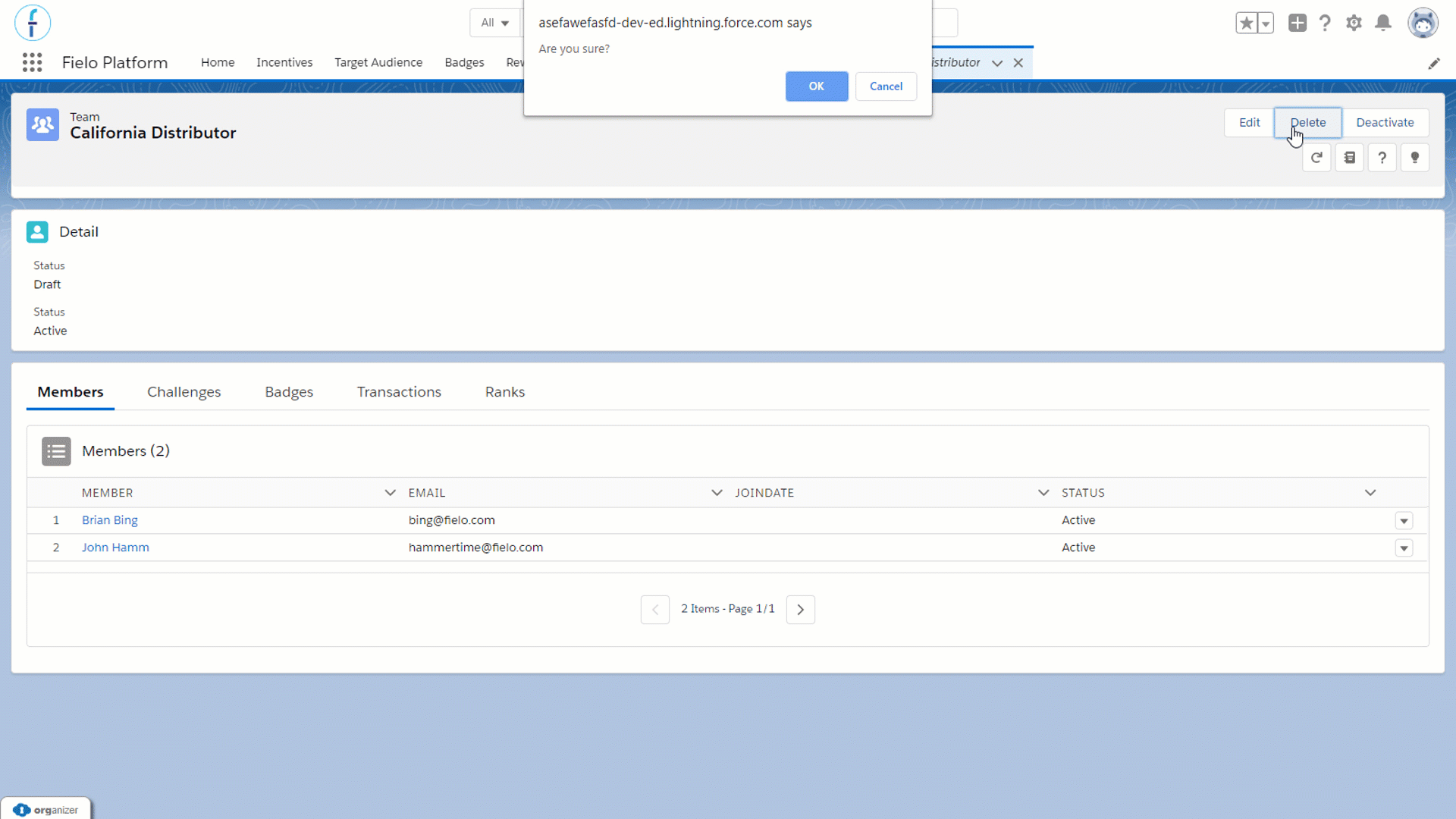Switch to the Members tab

[x=71, y=392]
